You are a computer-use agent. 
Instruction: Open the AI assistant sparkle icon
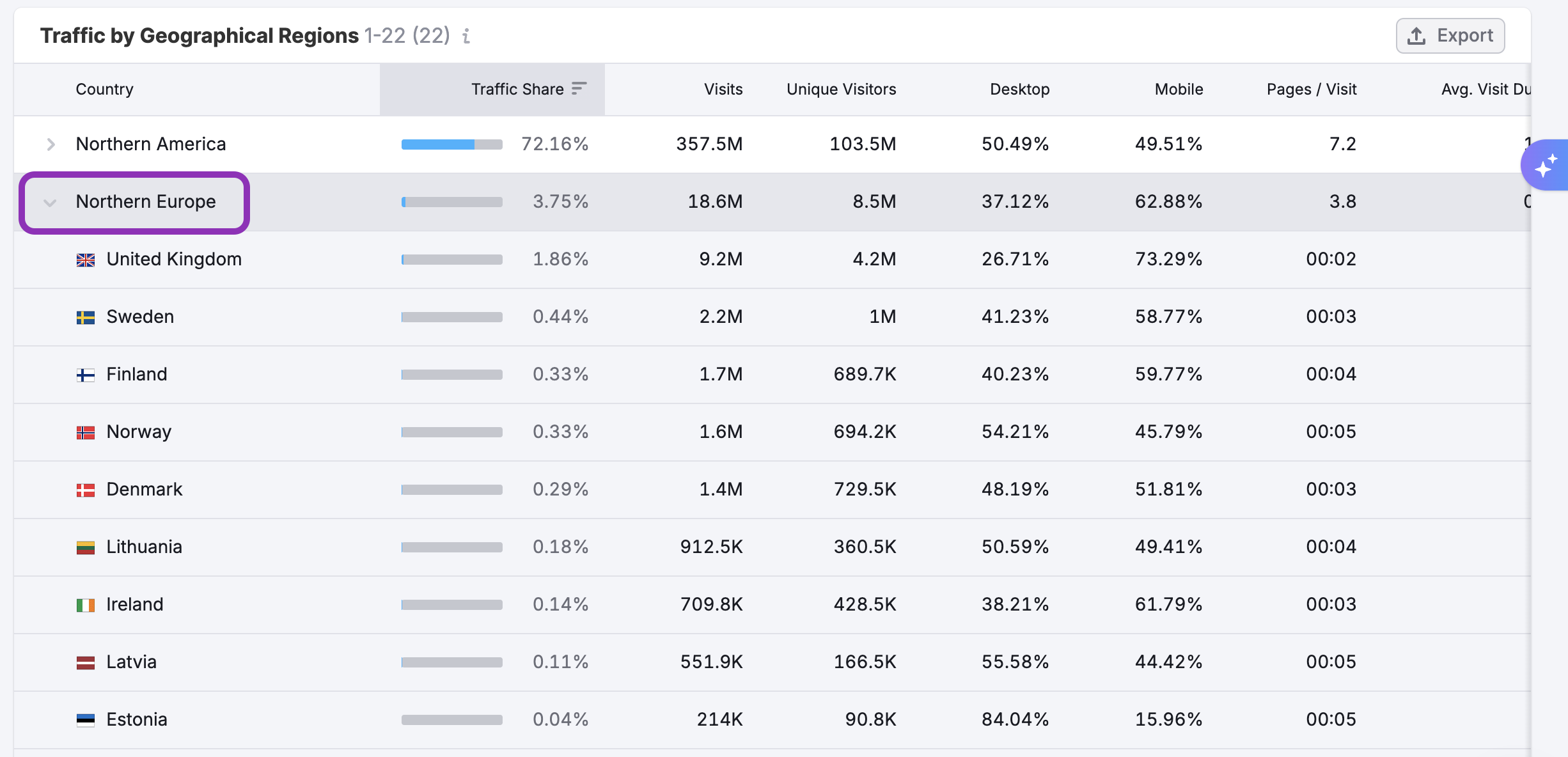[x=1545, y=166]
